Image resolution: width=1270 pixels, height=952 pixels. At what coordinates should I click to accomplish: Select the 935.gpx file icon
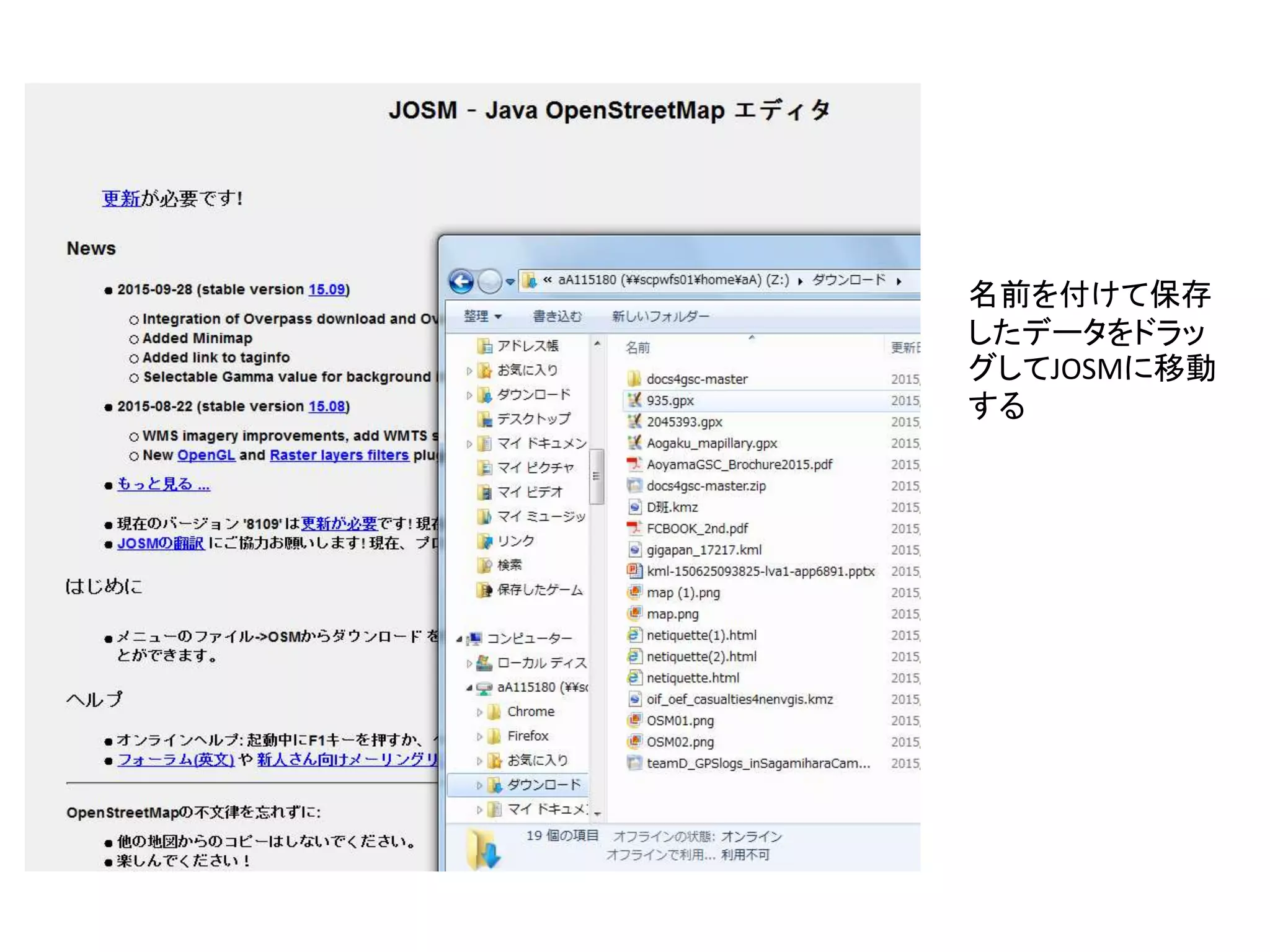[x=634, y=400]
